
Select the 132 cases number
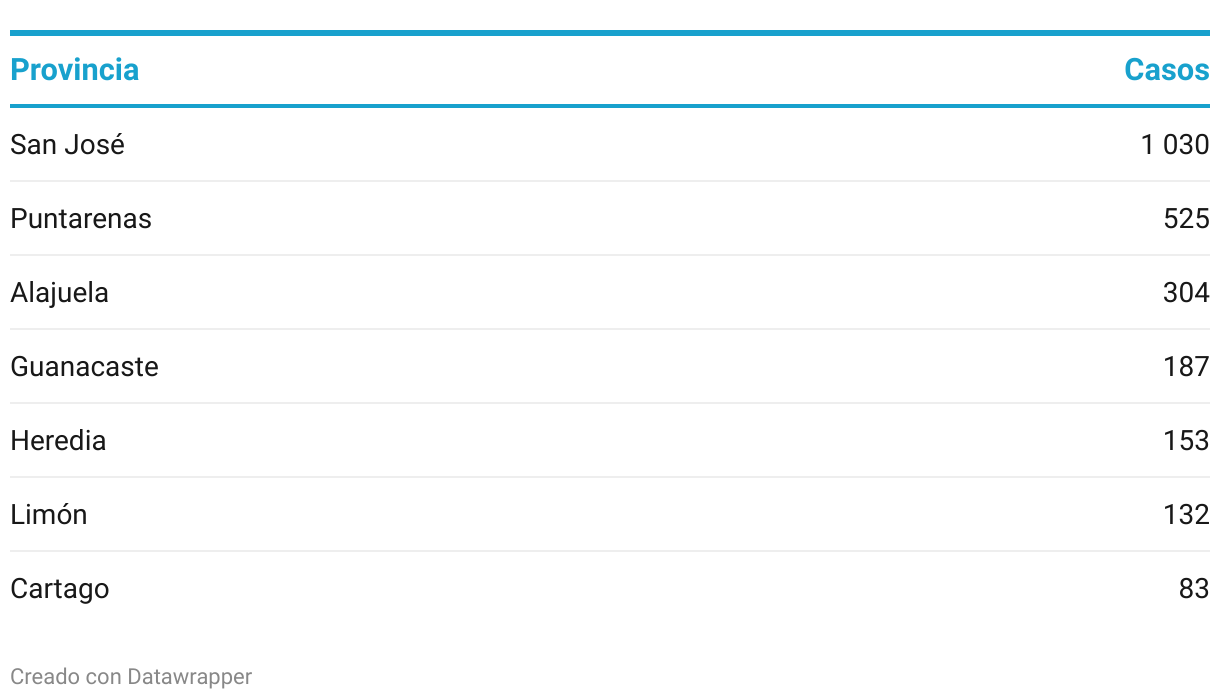1186,515
